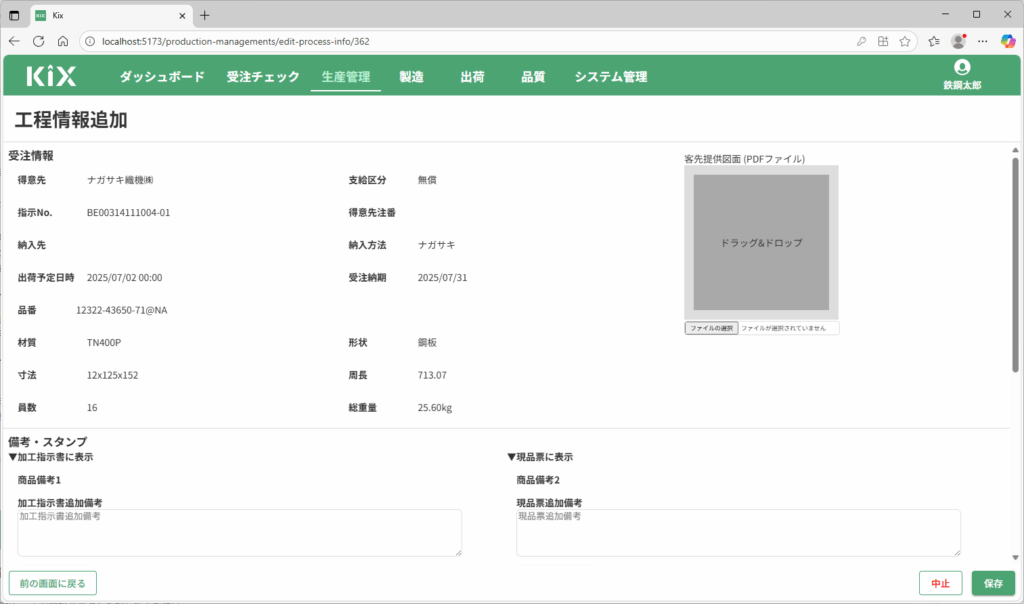Image resolution: width=1024 pixels, height=604 pixels.
Task: Select total weight 25.60kg
Action: (x=435, y=407)
